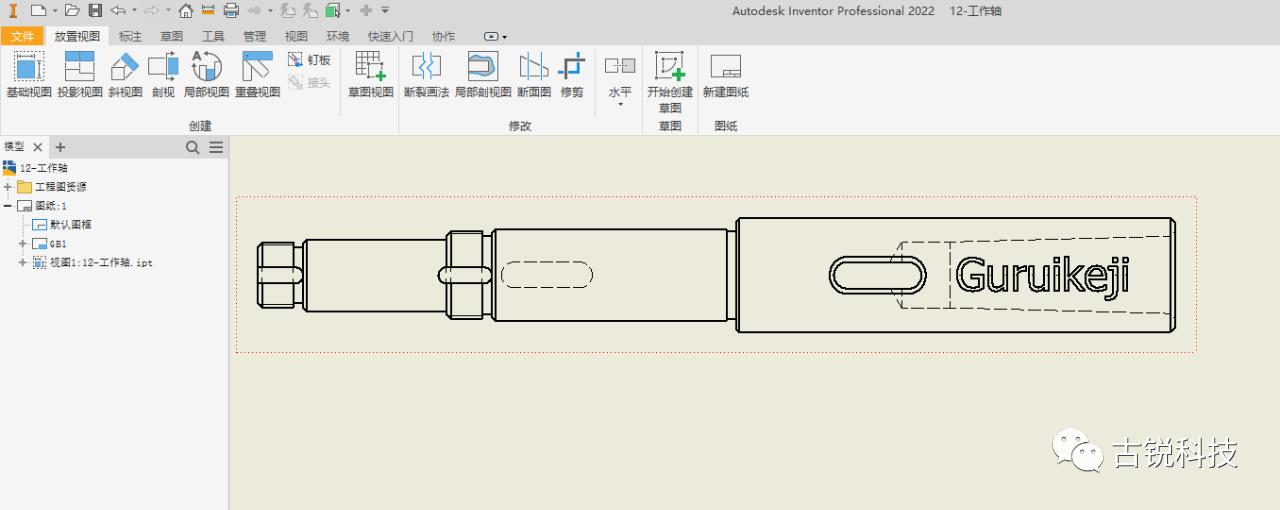
Task: Click the 新建图纸 (New Sheet) button
Action: (726, 75)
